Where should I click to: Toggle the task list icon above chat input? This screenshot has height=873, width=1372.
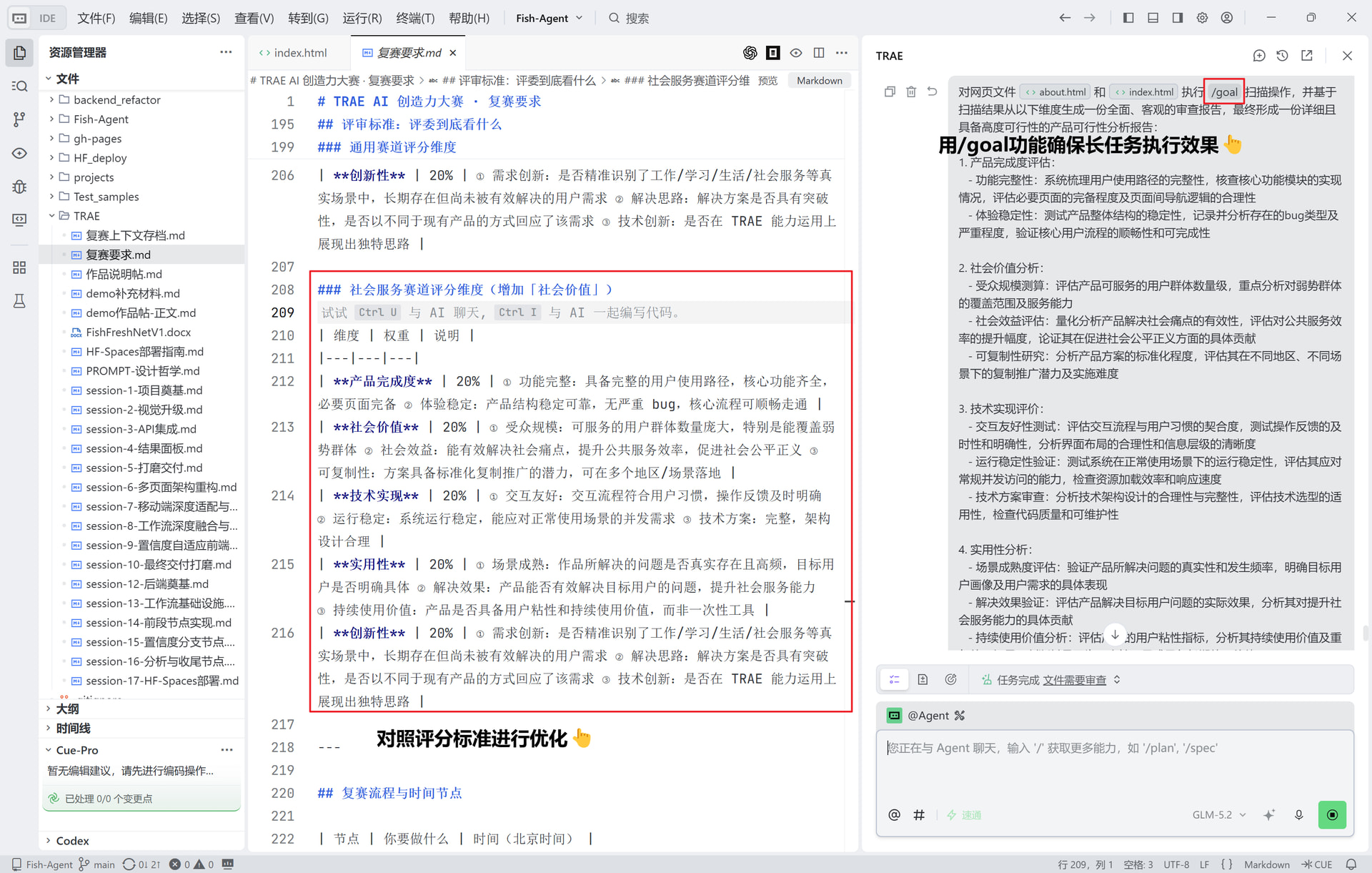pyautogui.click(x=894, y=680)
